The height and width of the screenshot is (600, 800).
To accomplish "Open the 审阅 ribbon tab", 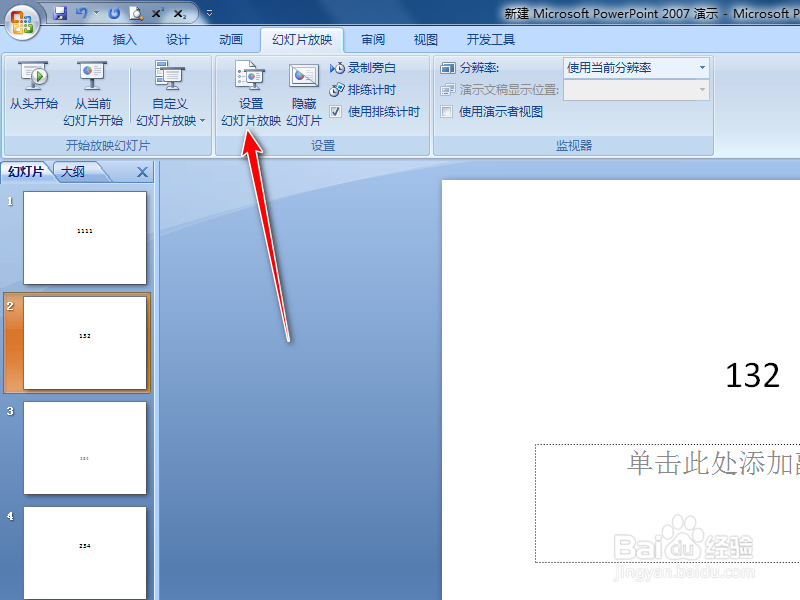I will [x=373, y=40].
